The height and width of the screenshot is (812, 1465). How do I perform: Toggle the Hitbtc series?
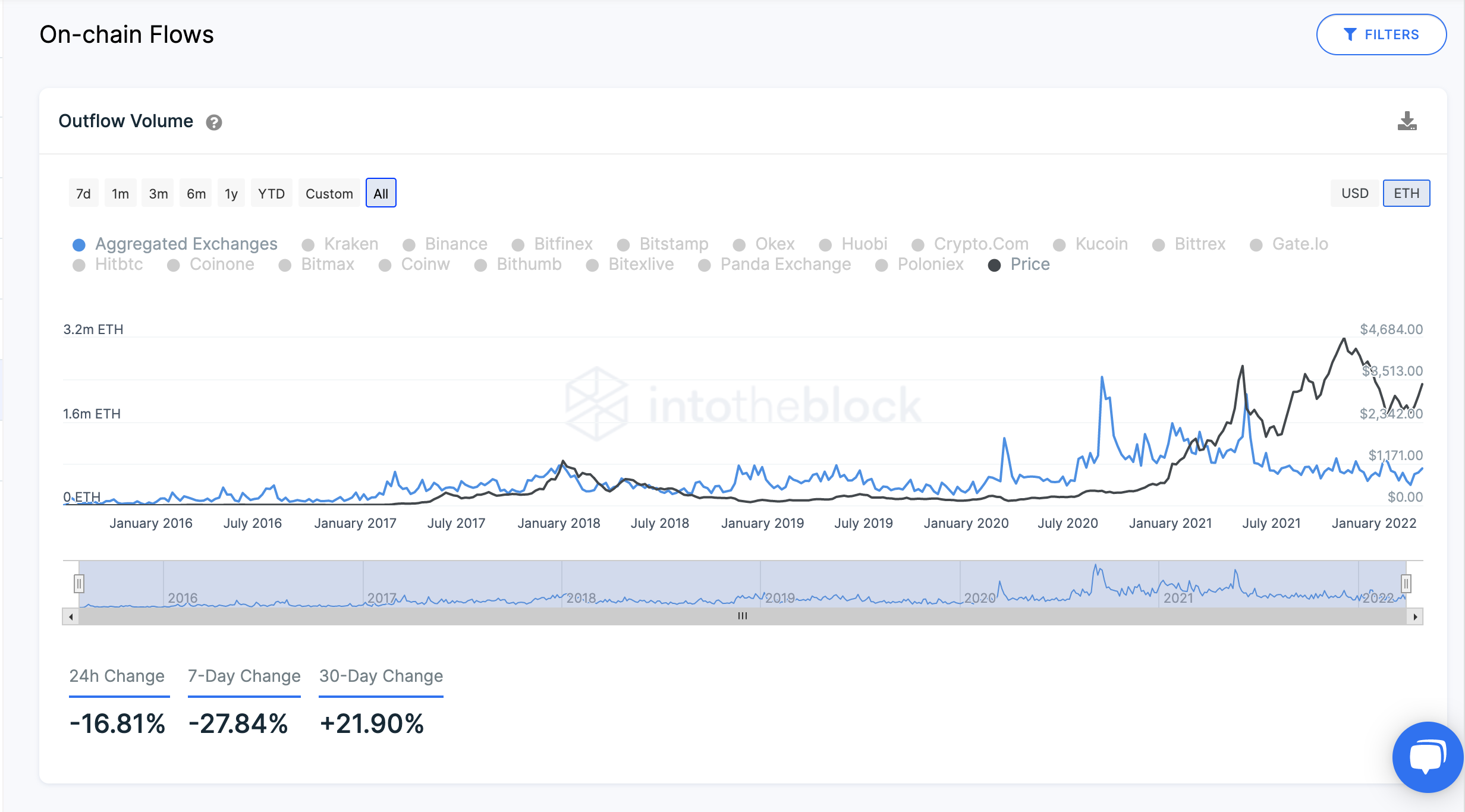pos(108,264)
